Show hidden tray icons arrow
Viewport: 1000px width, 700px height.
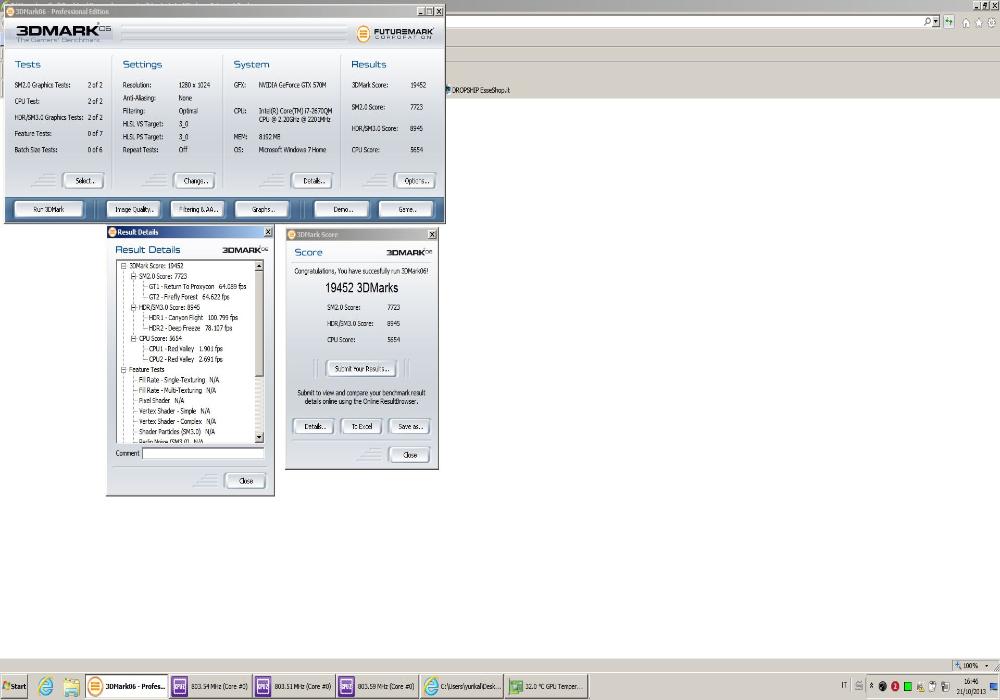point(871,686)
